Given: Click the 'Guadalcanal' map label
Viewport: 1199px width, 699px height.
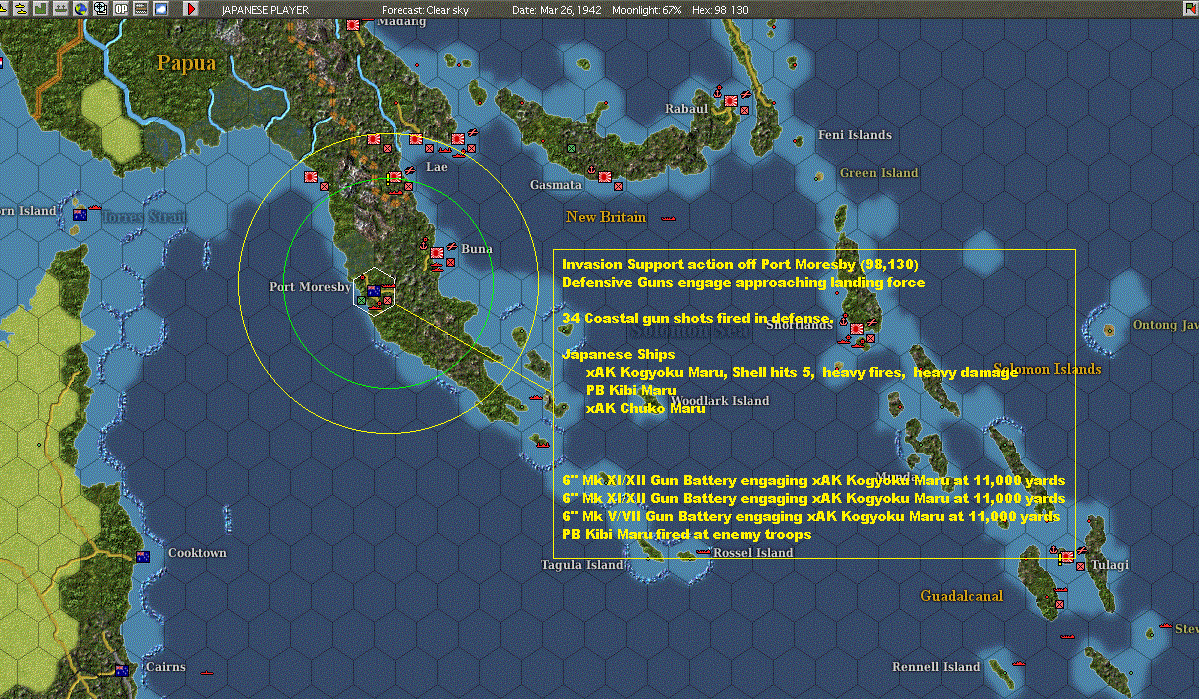Looking at the screenshot, I should (961, 596).
